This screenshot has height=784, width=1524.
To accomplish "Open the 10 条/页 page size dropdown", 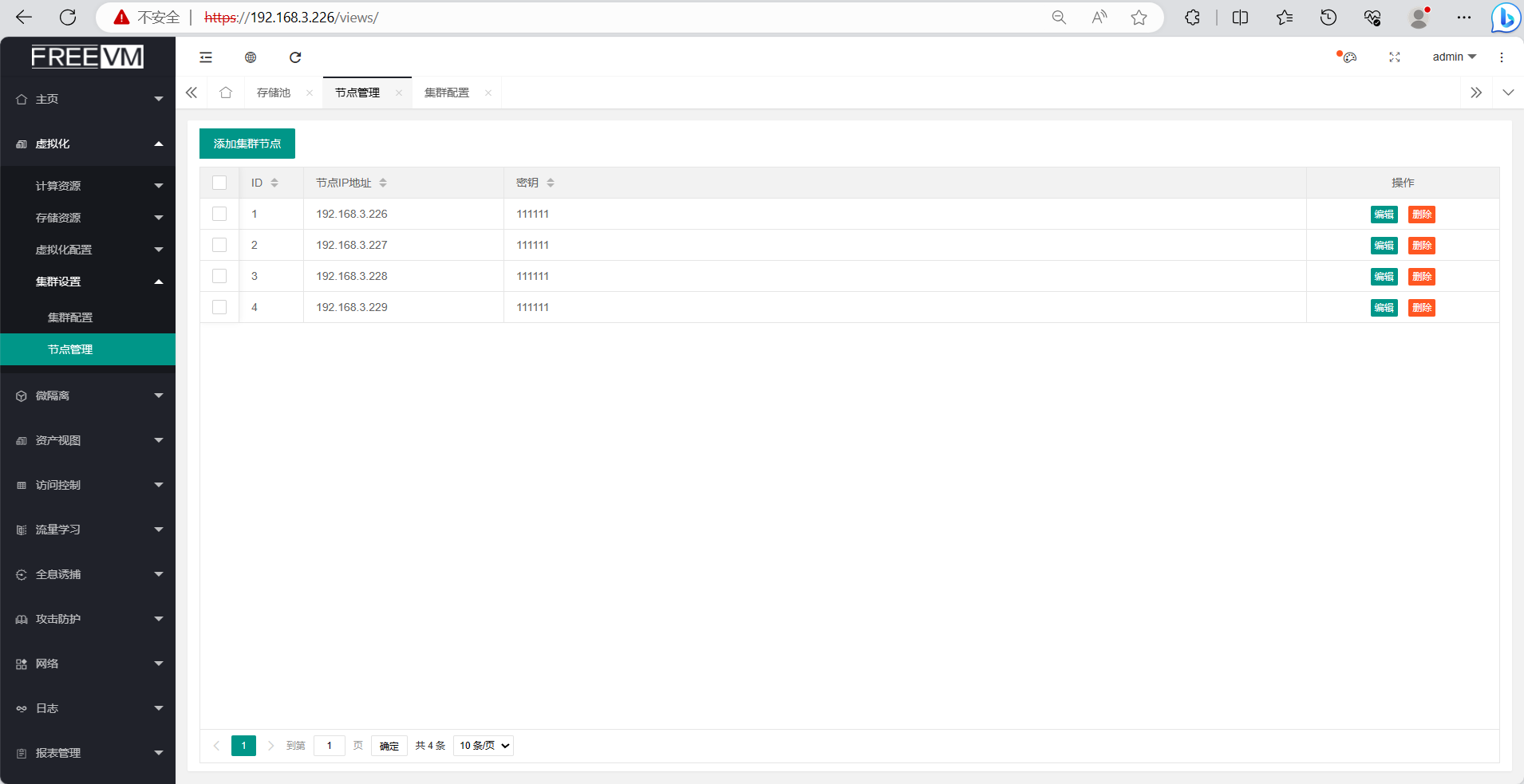I will click(484, 746).
